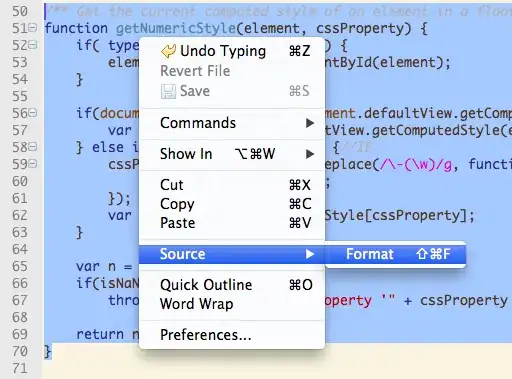Screen dimensions: 512x379
Task: Open Quick Outline from the menu
Action: point(232,285)
